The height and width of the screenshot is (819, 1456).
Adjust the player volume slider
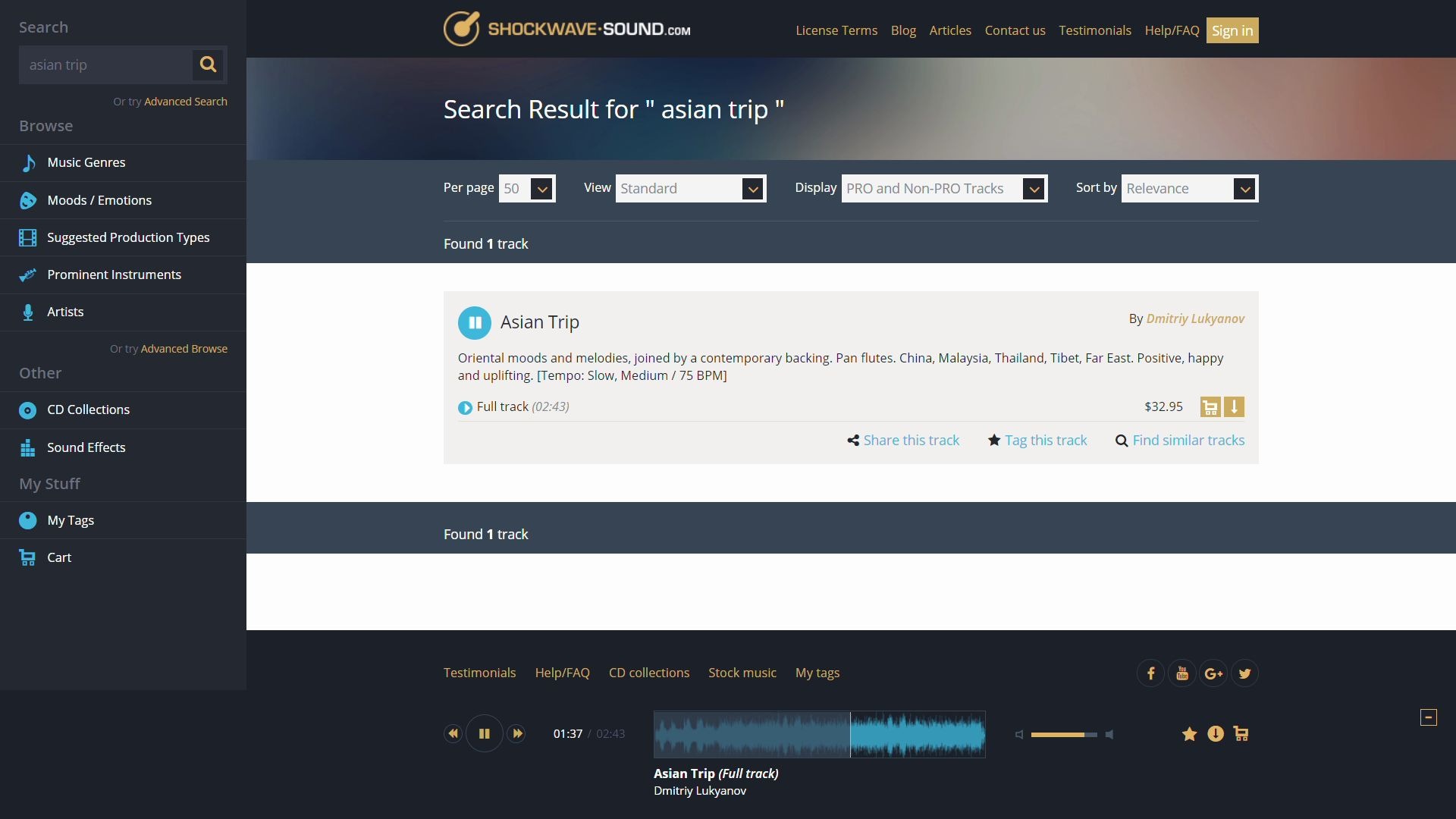(1064, 735)
